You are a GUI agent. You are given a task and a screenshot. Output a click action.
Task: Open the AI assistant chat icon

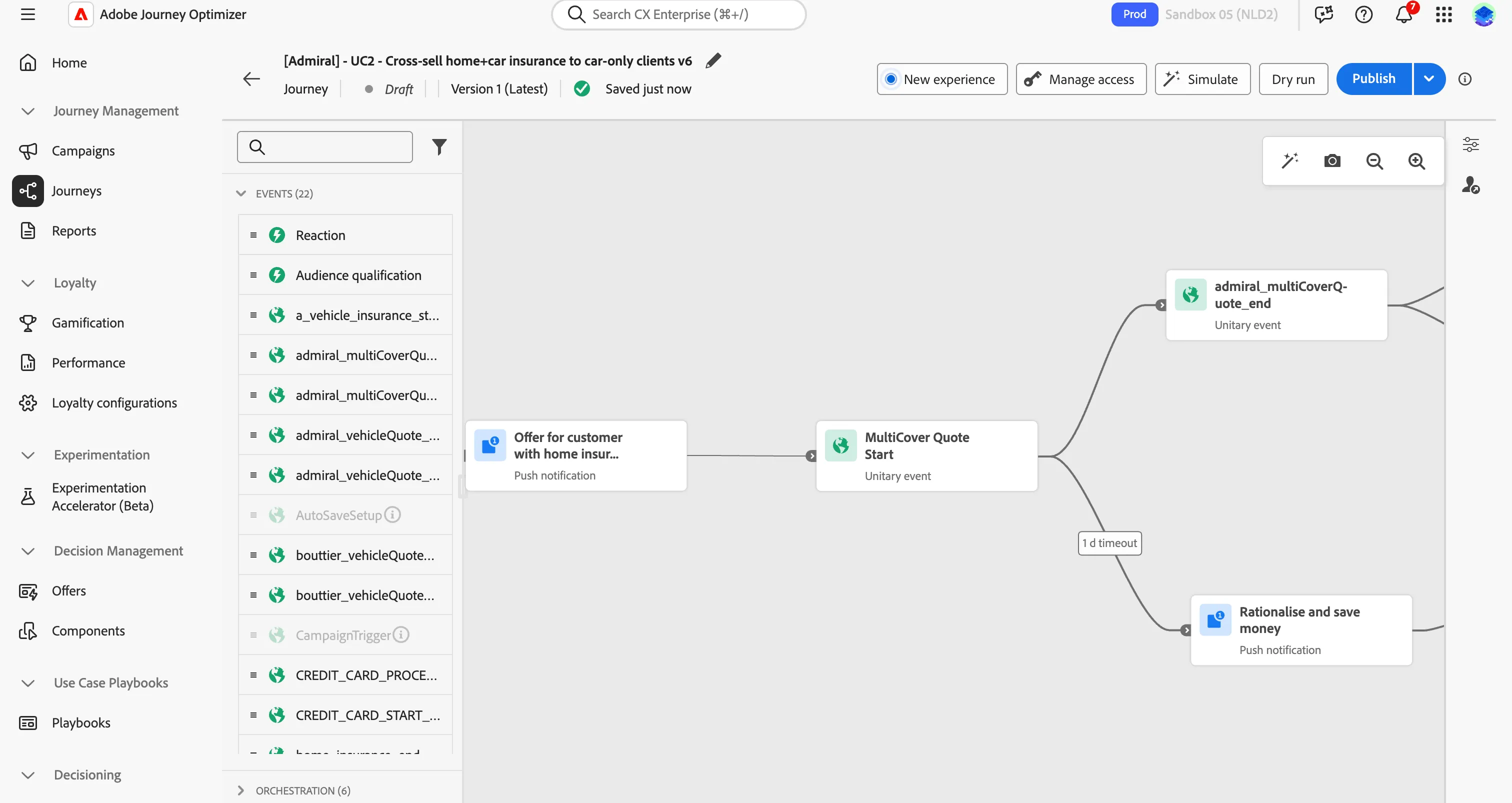(1323, 14)
